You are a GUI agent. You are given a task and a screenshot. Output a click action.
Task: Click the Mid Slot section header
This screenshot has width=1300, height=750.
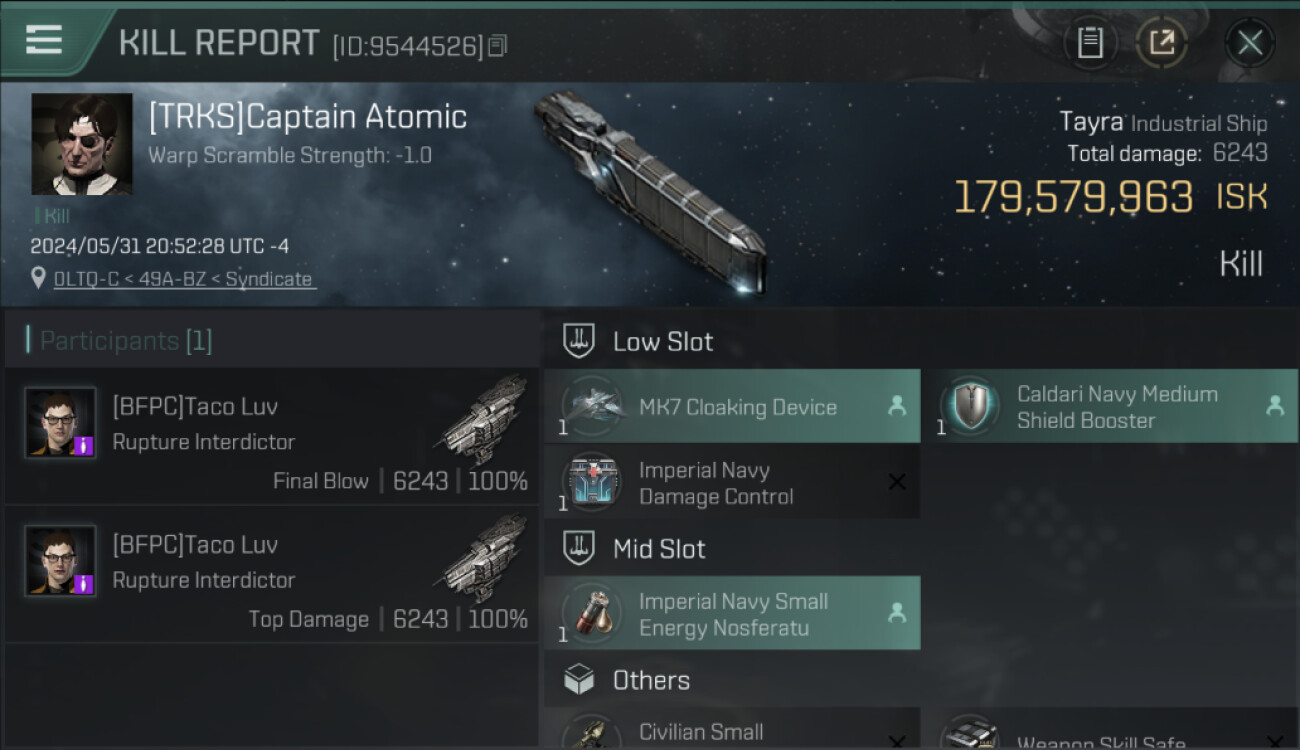pyautogui.click(x=658, y=549)
